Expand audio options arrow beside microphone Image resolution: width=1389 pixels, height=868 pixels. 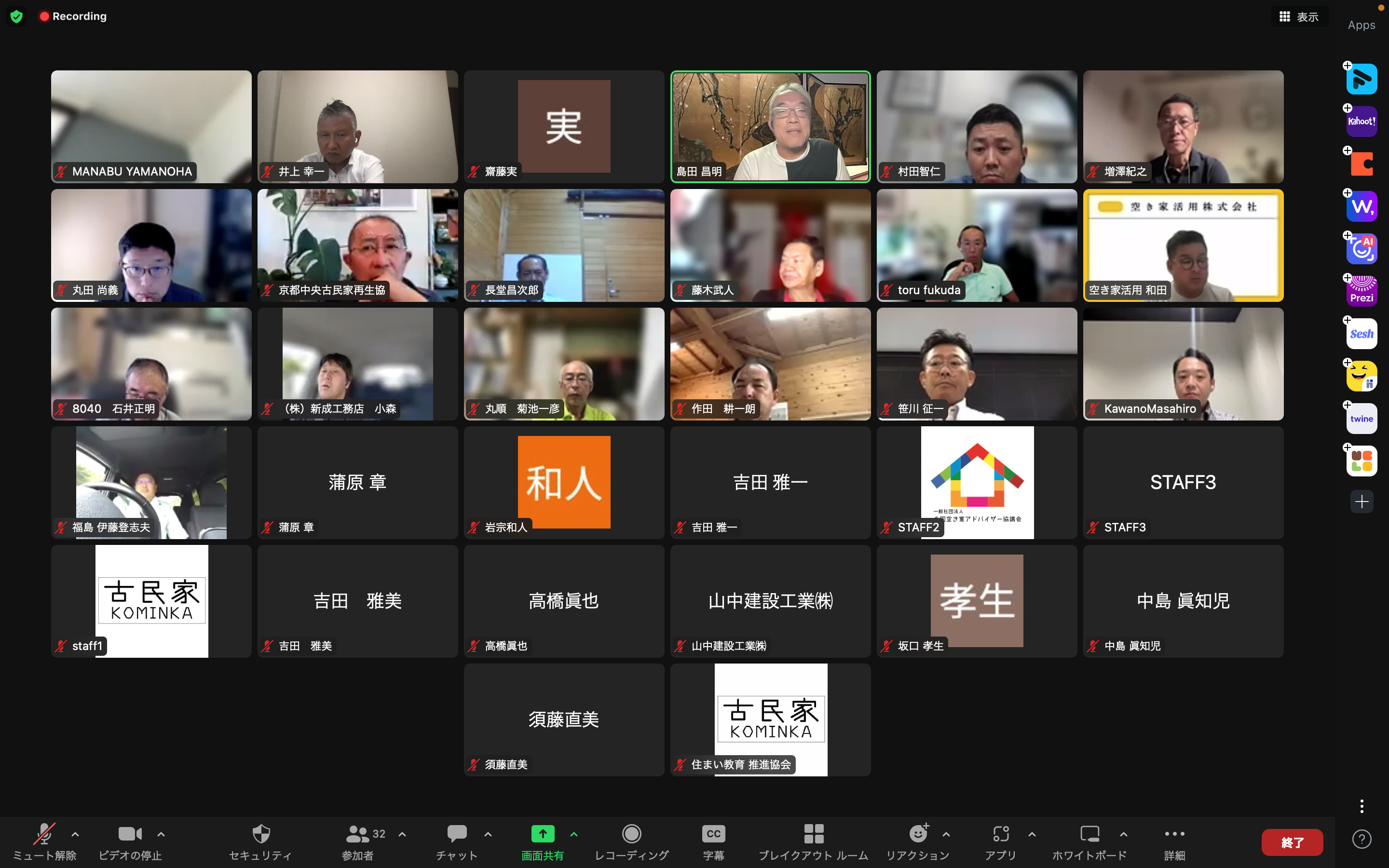coord(75,834)
